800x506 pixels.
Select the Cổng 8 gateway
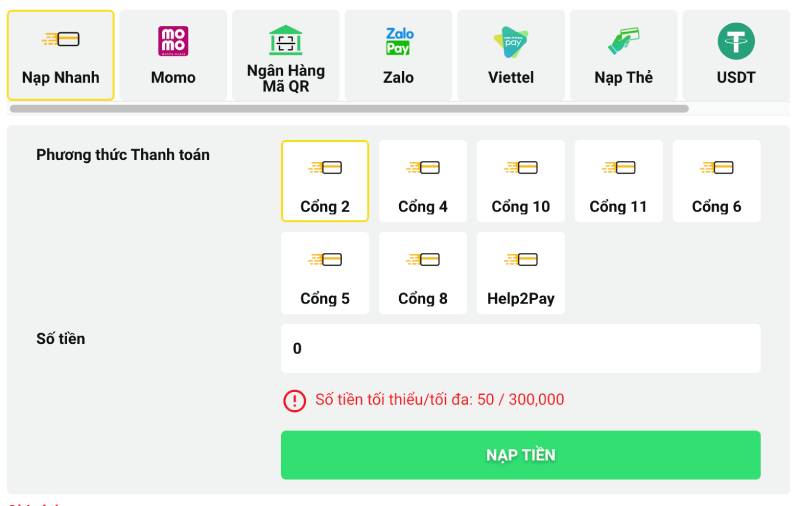pyautogui.click(x=423, y=273)
